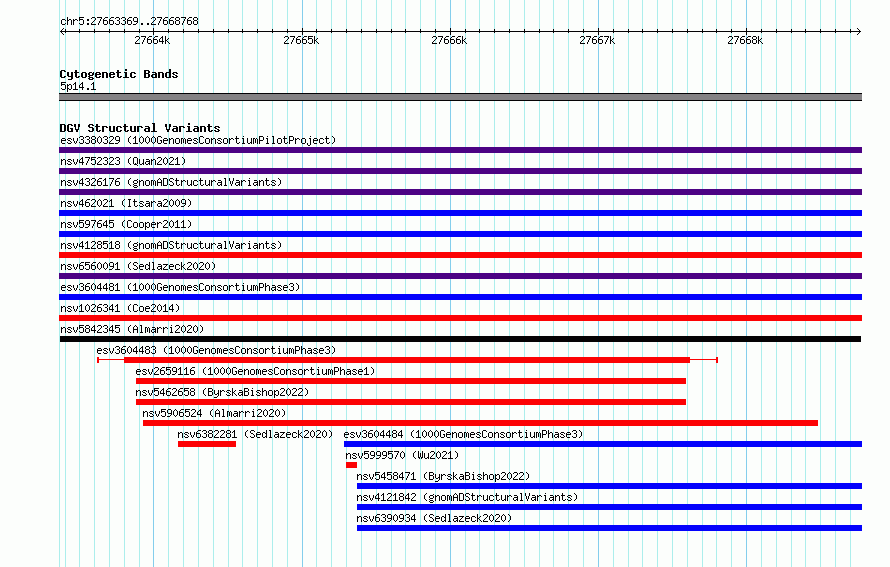Viewport: 890px width, 567px height.
Task: Select the long red bar of nsv5906524
Action: tap(480, 423)
